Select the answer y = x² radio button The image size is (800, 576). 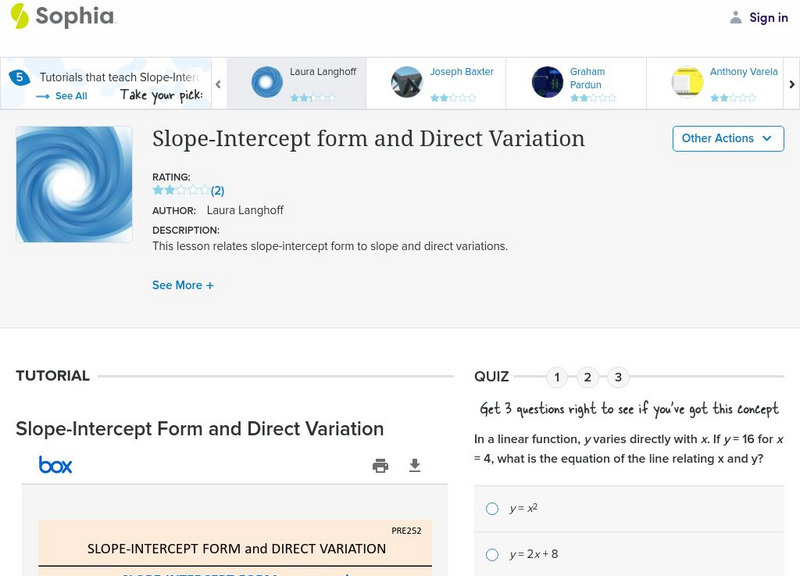492,508
